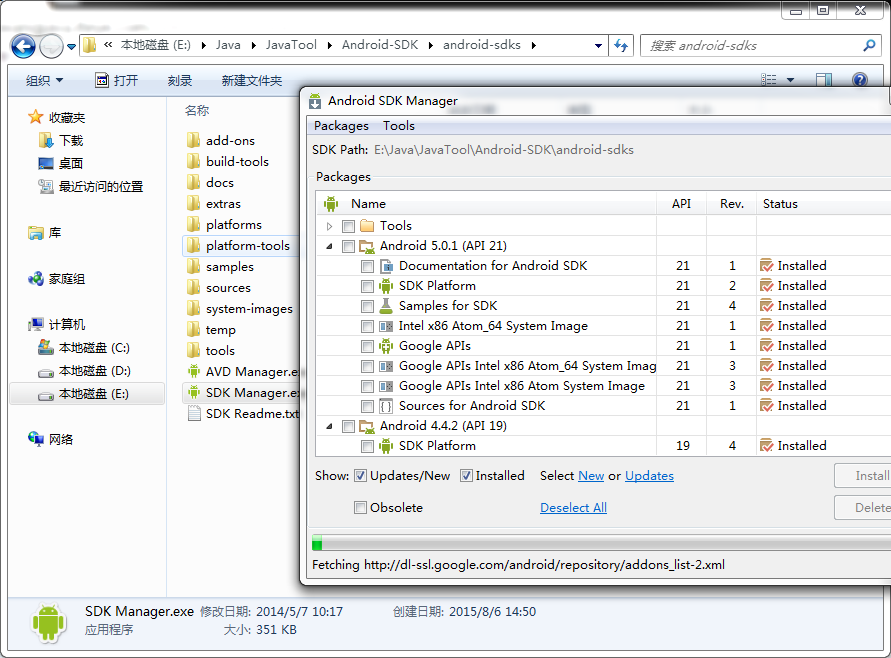Click Burn (刻录) in Explorer toolbar
This screenshot has height=658, width=891.
coord(180,81)
